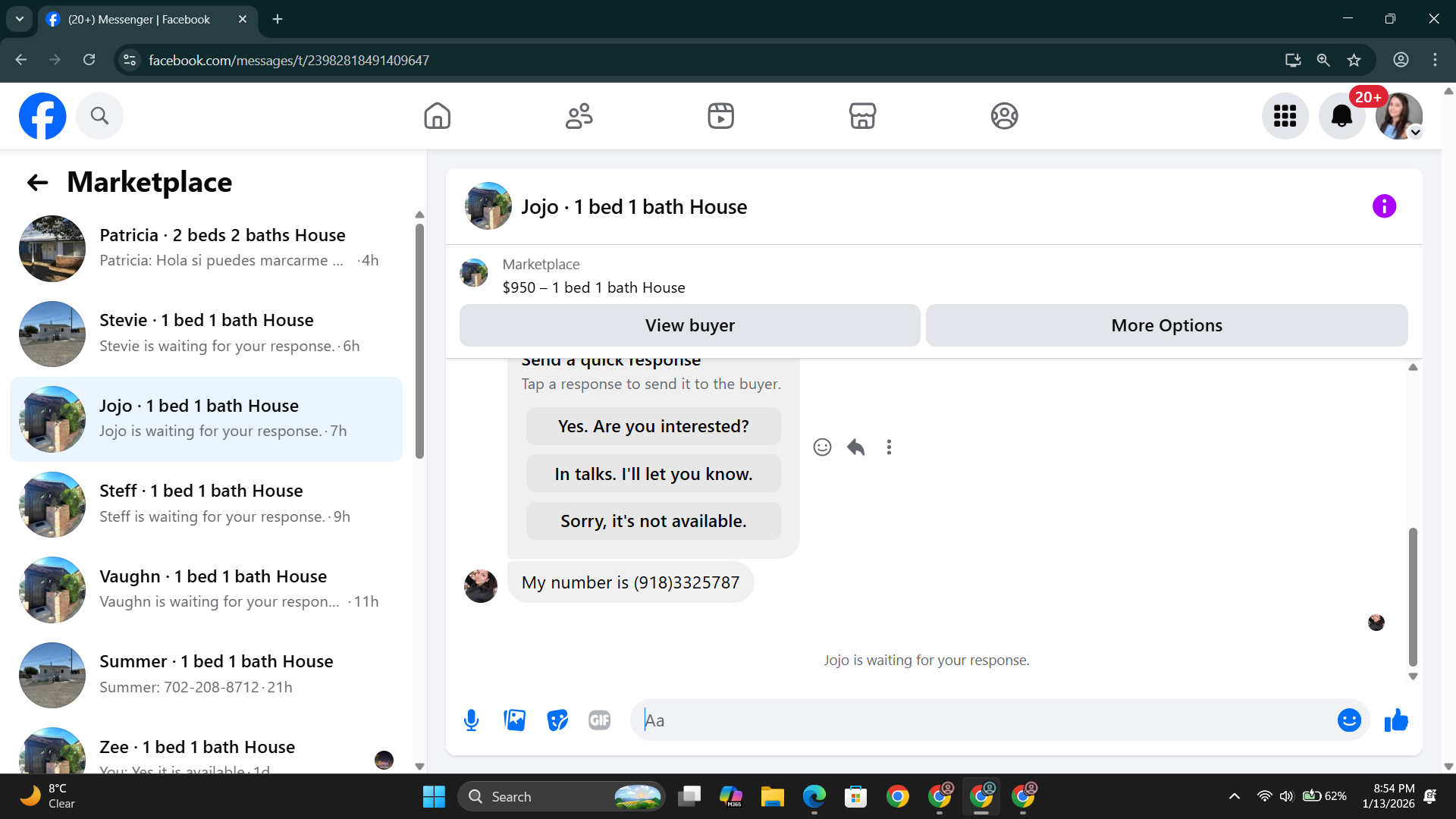React to message with smiley icon
The width and height of the screenshot is (1456, 819).
click(822, 447)
